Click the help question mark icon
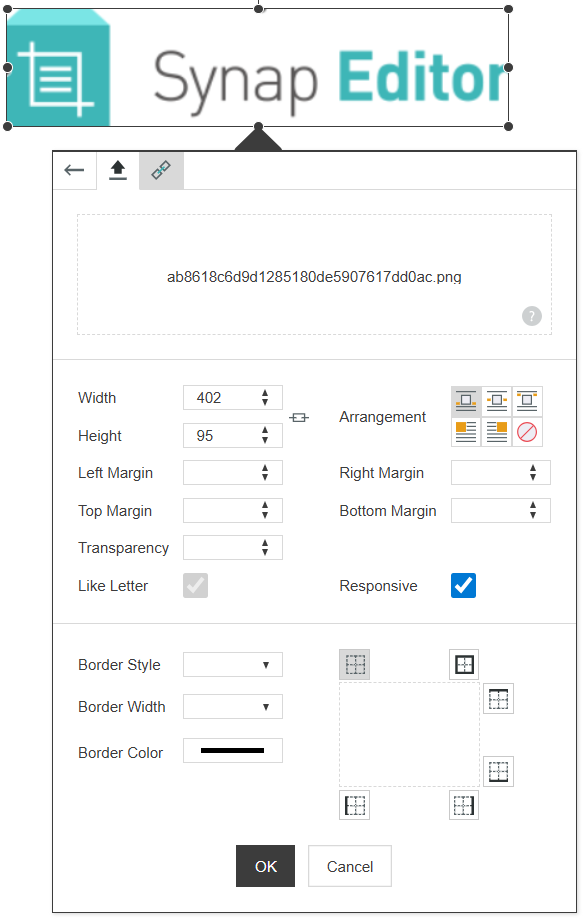The height and width of the screenshot is (919, 587). pyautogui.click(x=531, y=316)
